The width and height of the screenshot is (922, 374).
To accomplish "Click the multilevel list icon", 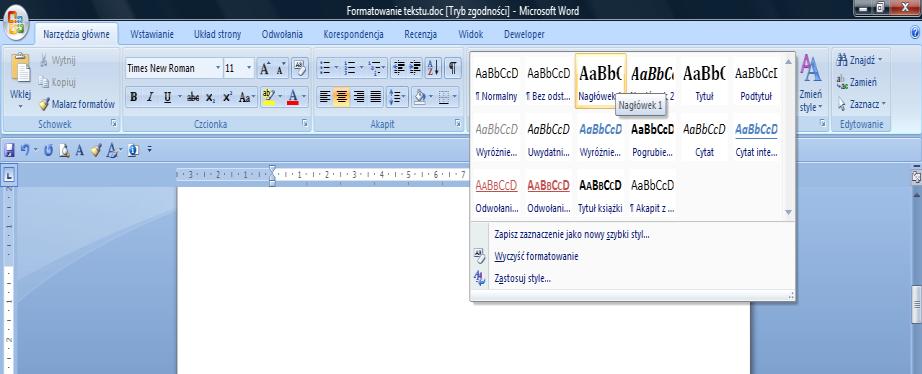I will 374,68.
